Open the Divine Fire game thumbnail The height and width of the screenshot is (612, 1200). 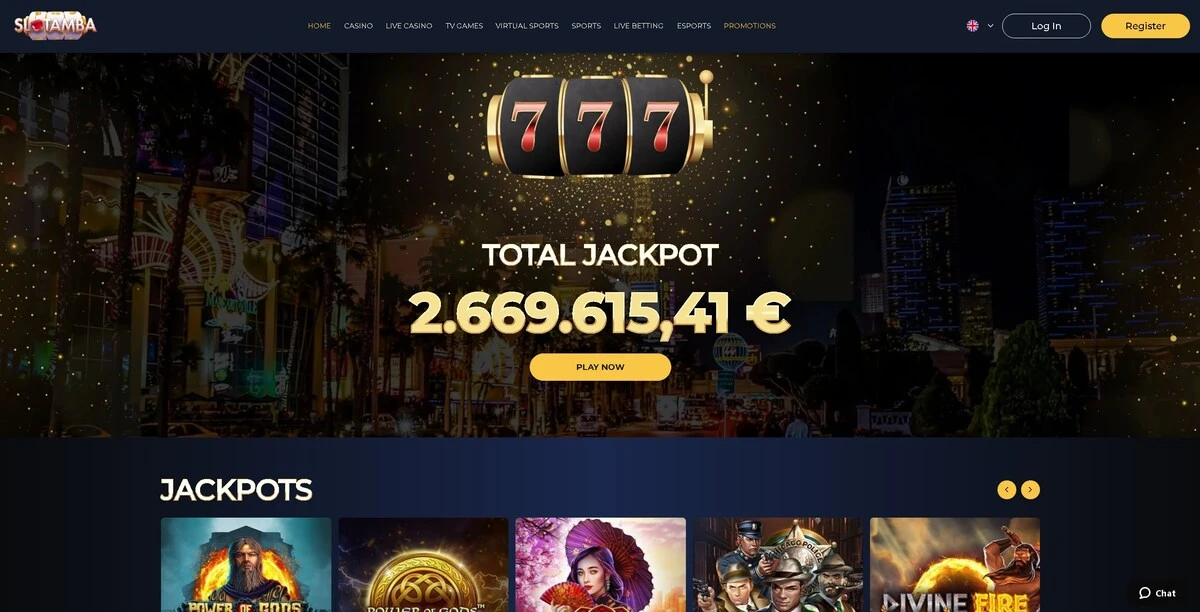955,564
